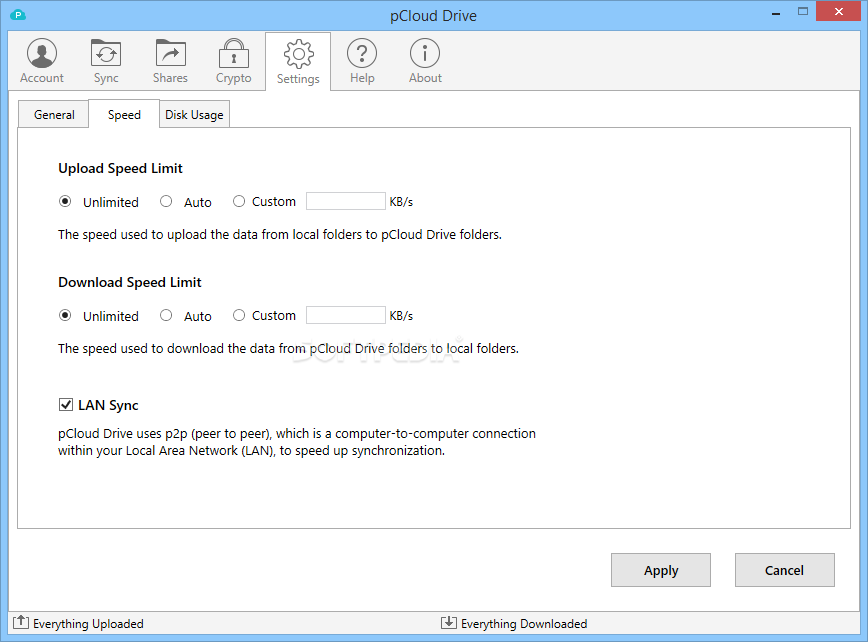Close the pCloud Drive window
Screen dimensions: 868x642
839,12
